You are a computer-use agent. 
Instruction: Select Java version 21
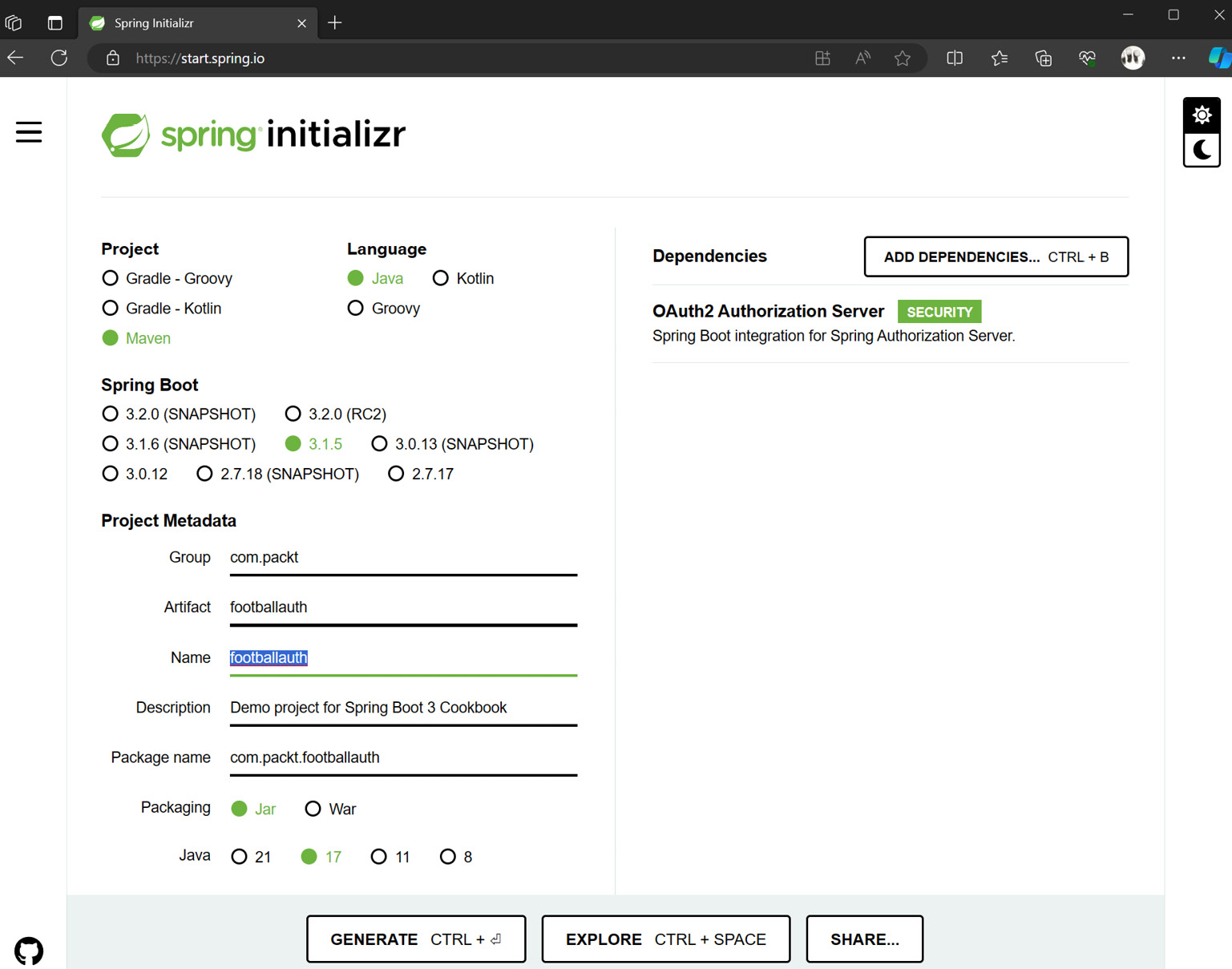coord(251,857)
